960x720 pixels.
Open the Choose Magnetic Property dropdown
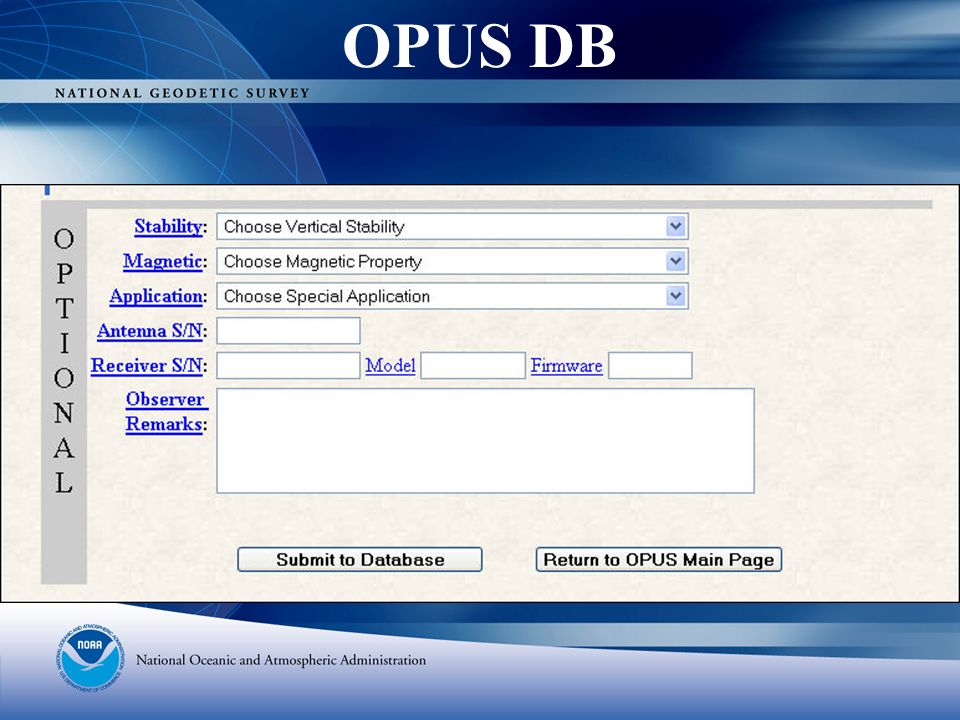point(452,261)
